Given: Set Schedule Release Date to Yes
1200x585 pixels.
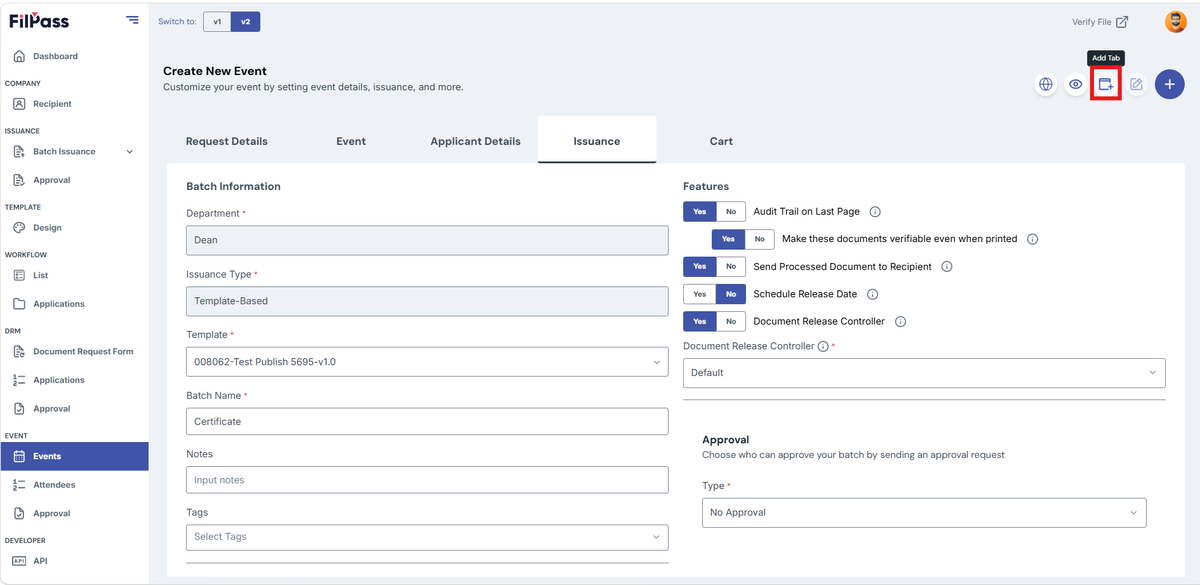Looking at the screenshot, I should 700,294.
